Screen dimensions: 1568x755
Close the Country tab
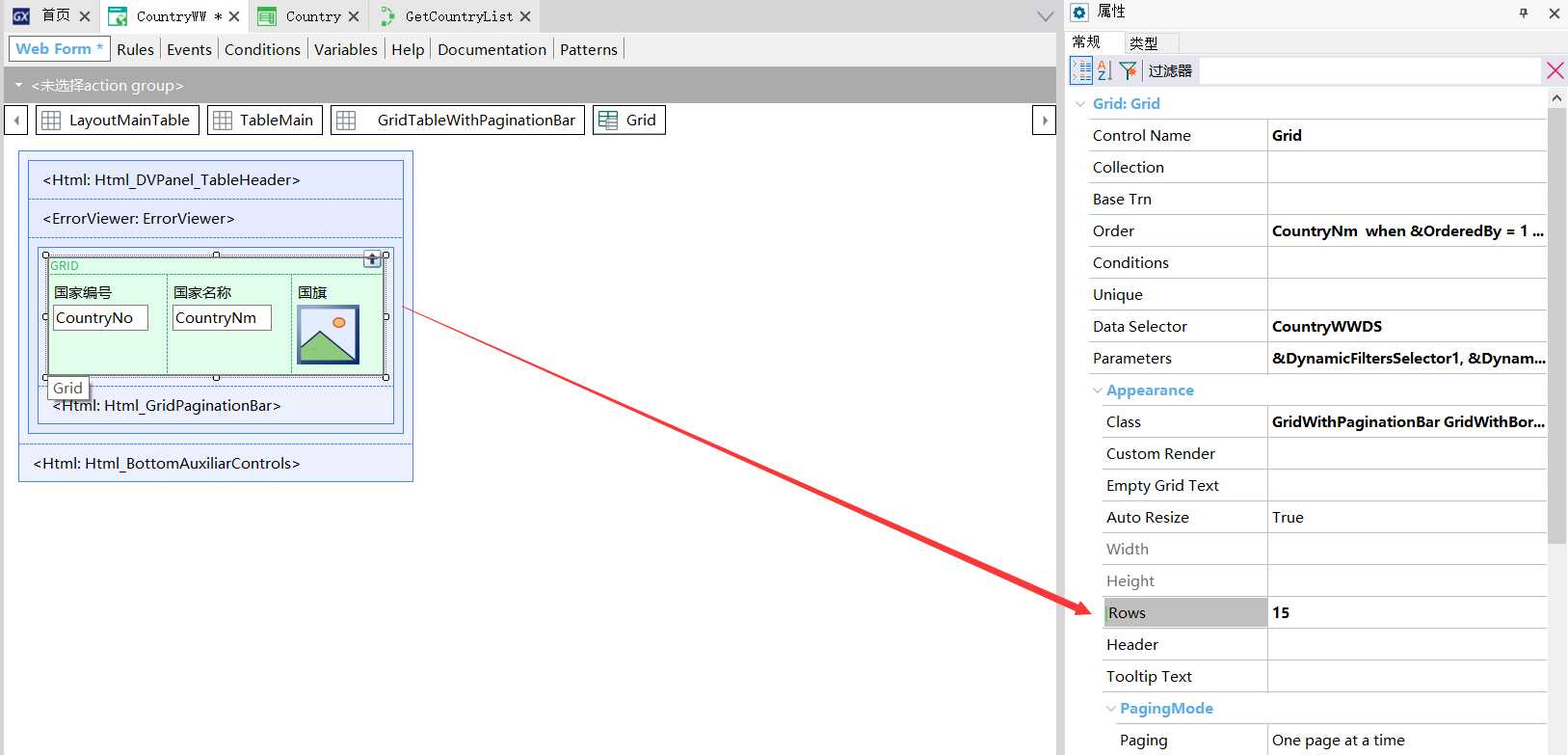(354, 16)
